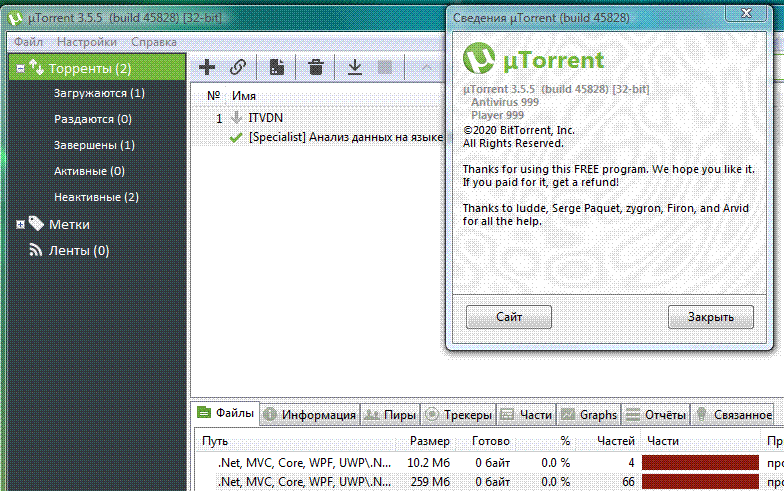Viewport: 784px width, 491px height.
Task: Sort files by Размер column header
Action: [430, 441]
